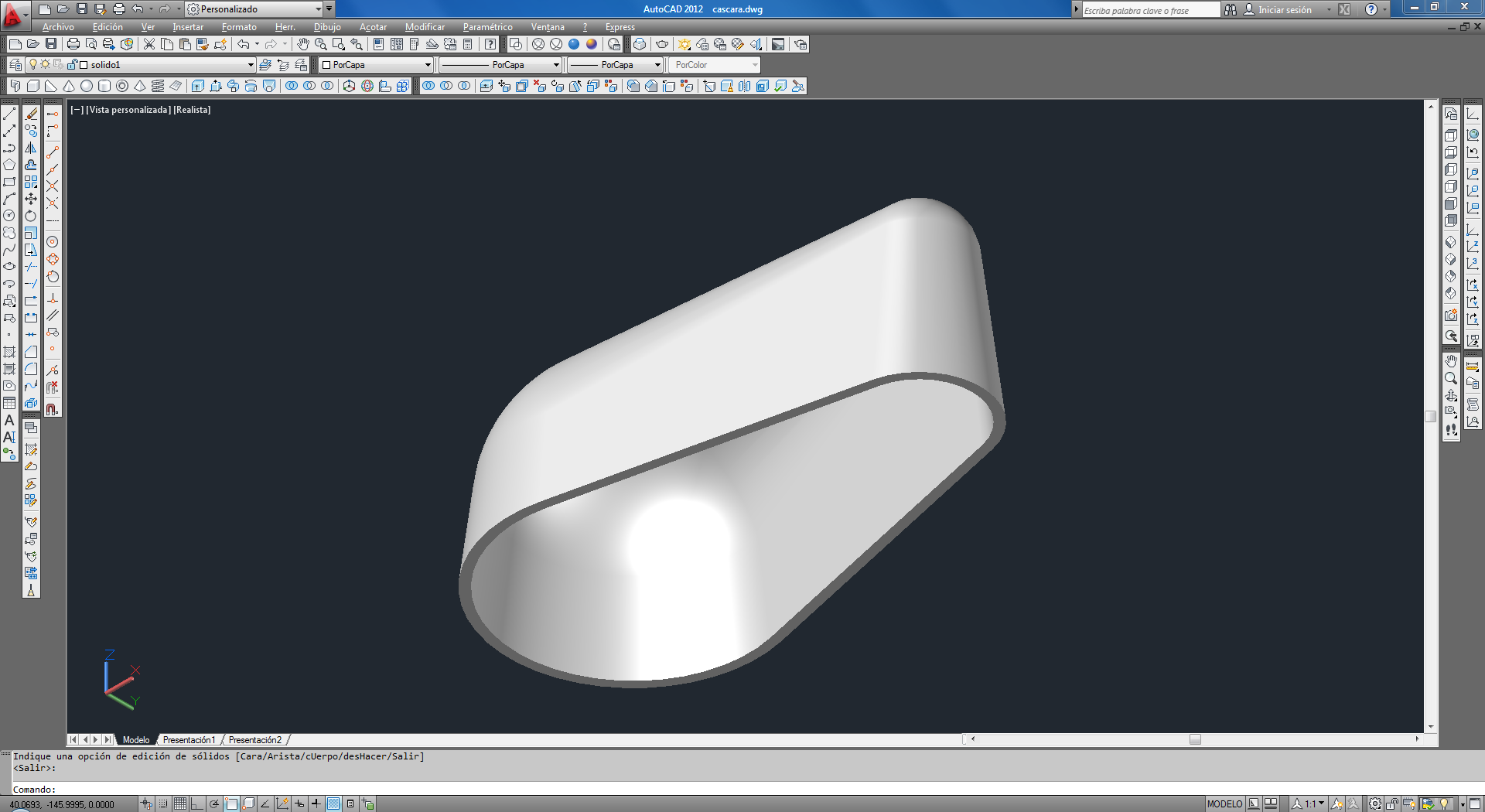Select the Rotate modify tool
Screen dimensions: 1485x812
click(x=31, y=216)
